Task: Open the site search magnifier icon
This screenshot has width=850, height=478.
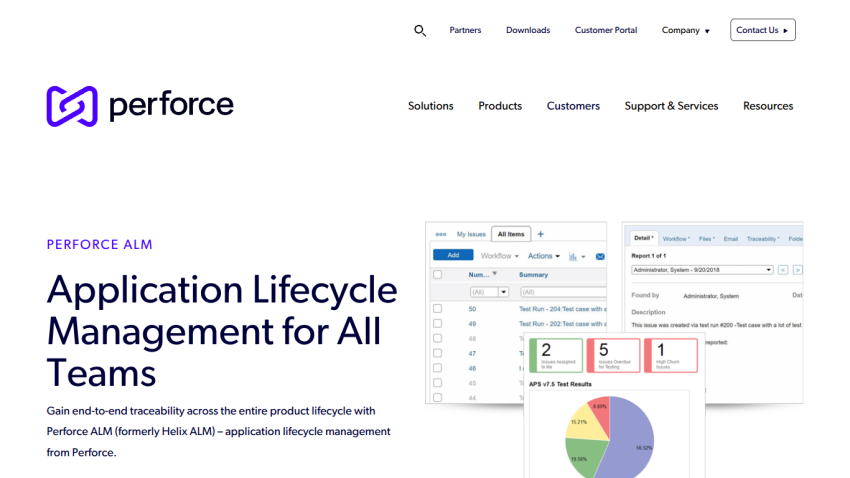Action: [x=420, y=31]
